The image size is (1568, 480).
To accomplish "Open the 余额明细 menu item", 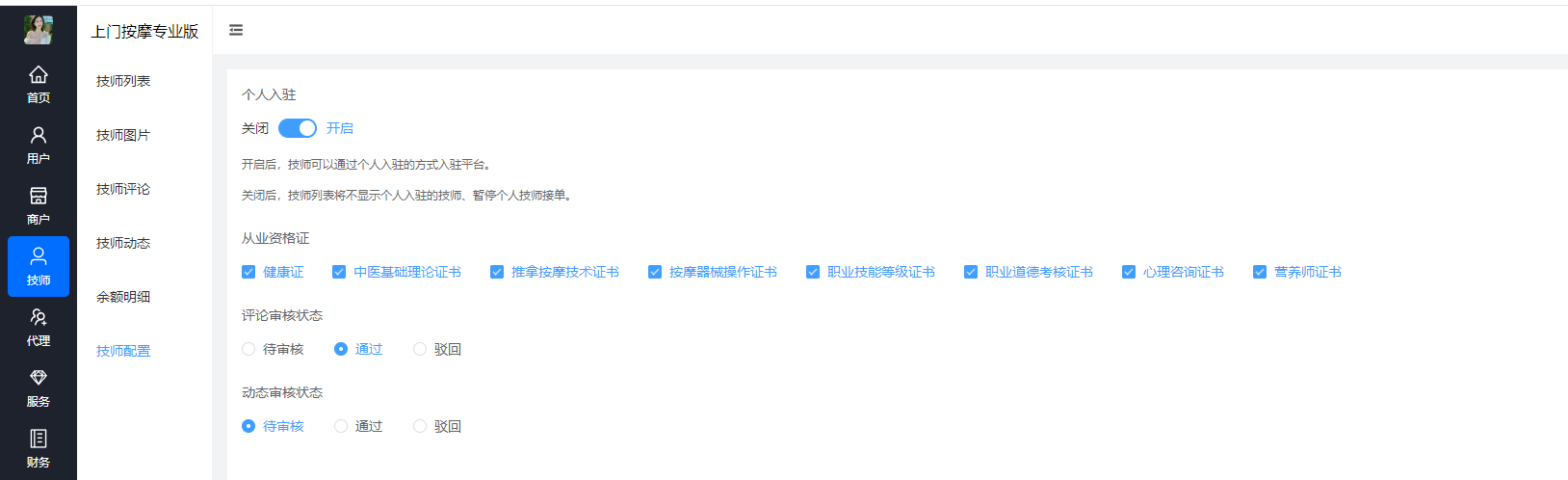I will click(x=123, y=297).
